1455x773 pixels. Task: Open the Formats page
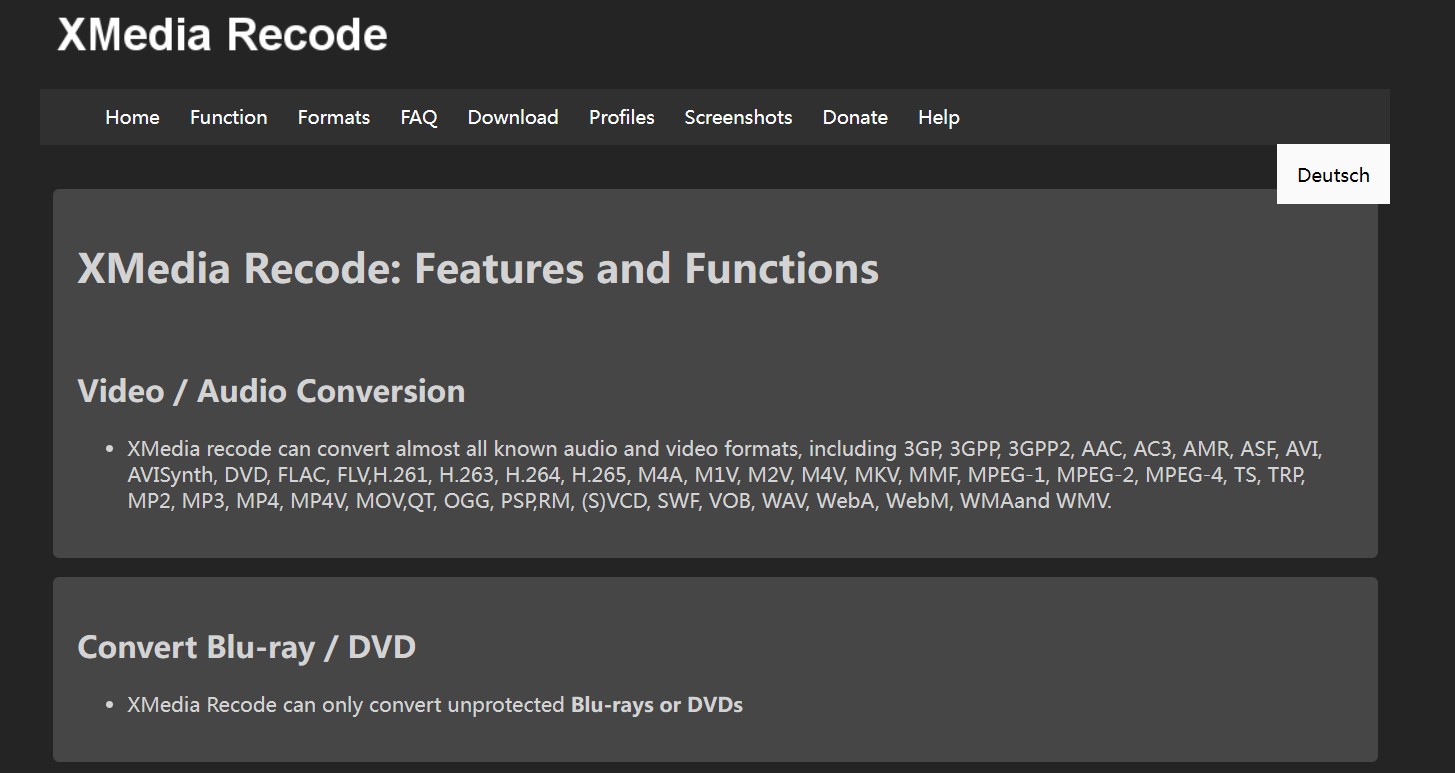[333, 117]
